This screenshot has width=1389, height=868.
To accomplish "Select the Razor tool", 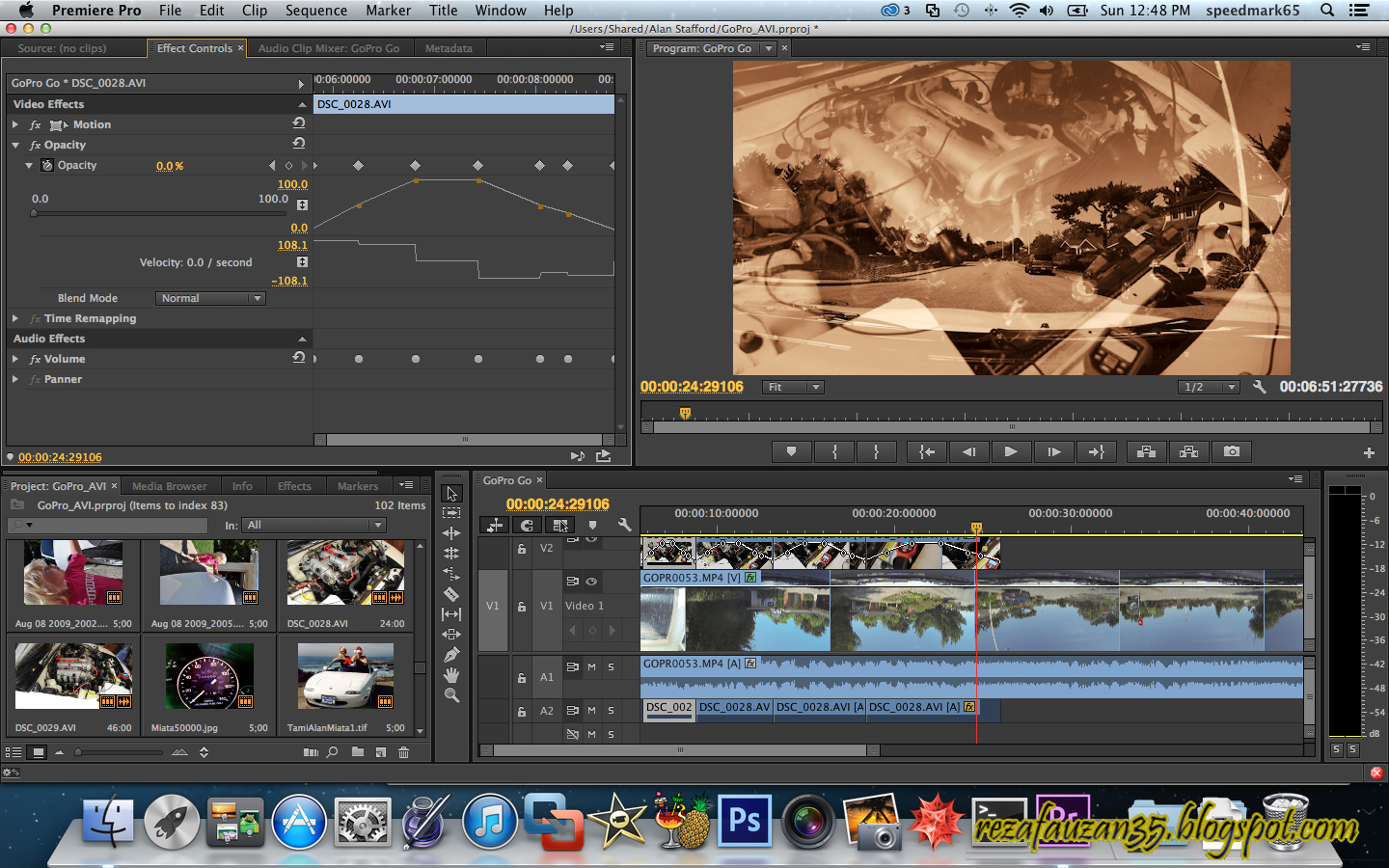I will click(451, 594).
